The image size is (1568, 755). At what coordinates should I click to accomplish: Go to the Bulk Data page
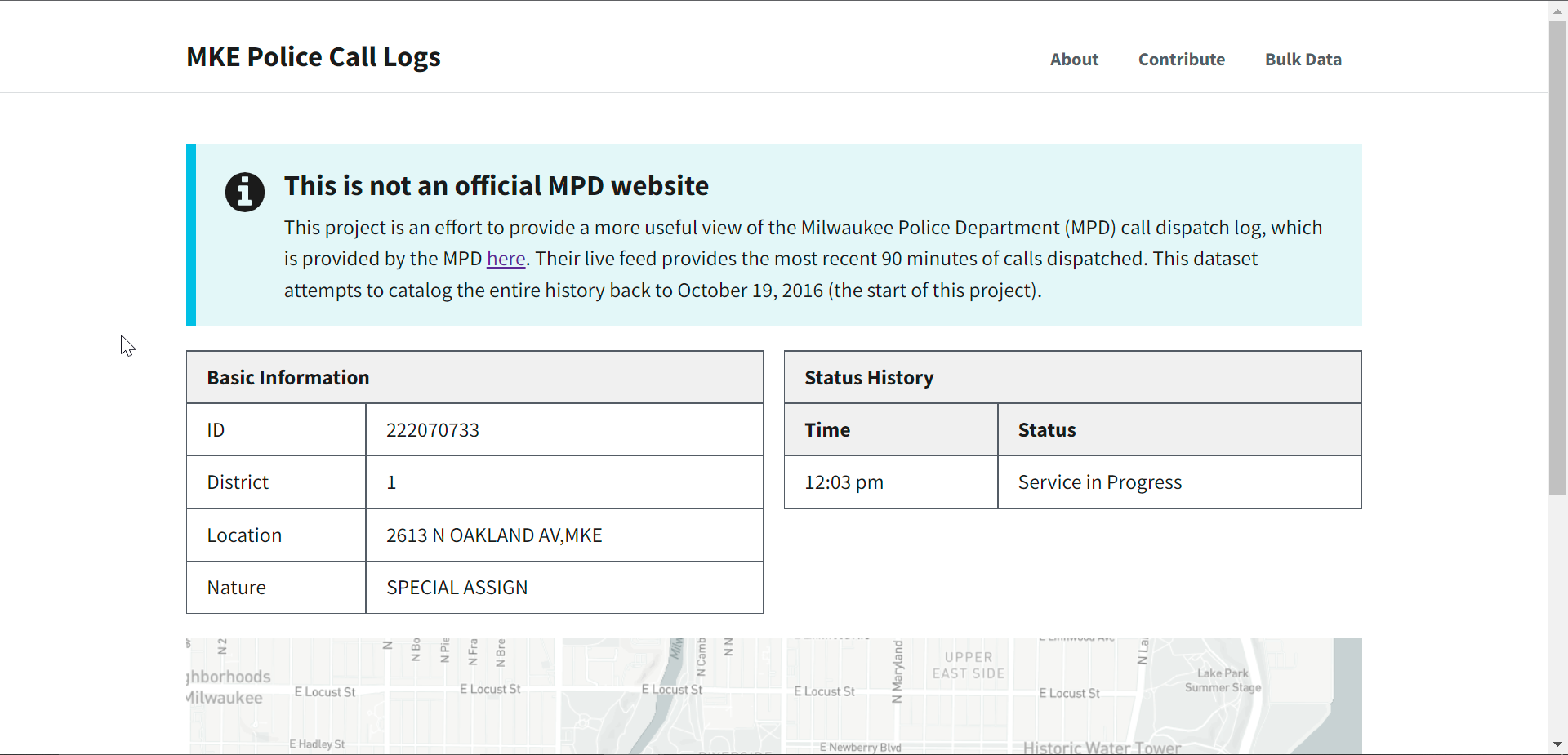pyautogui.click(x=1303, y=60)
